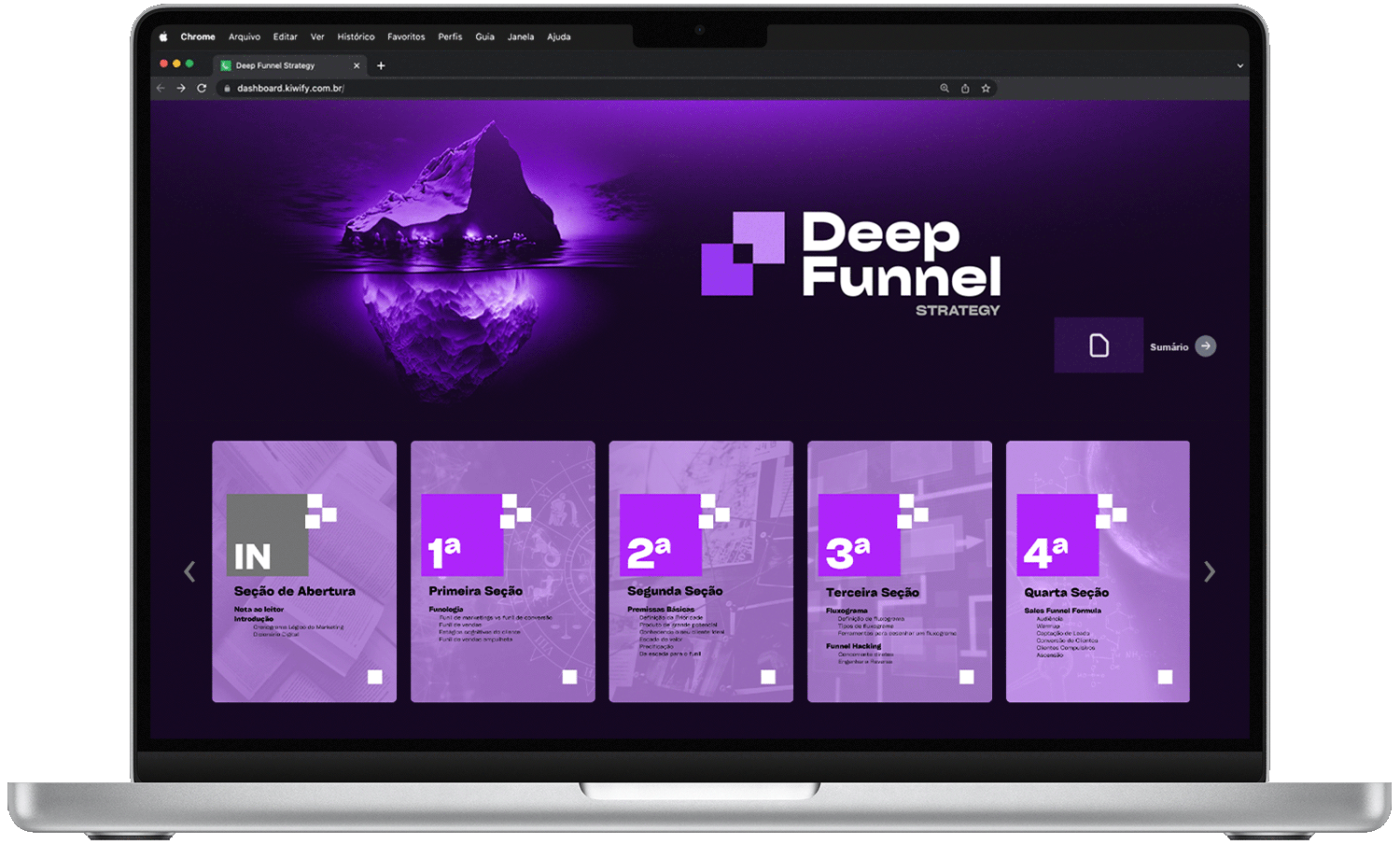This screenshot has height=844, width=1400.
Task: Open the Favoritos menu
Action: click(406, 37)
